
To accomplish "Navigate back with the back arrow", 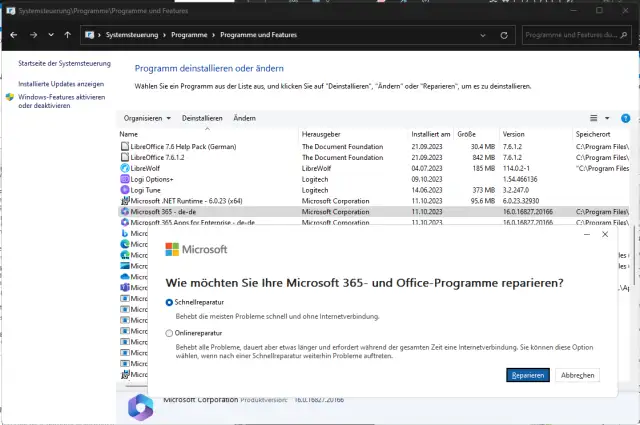I will coord(13,34).
